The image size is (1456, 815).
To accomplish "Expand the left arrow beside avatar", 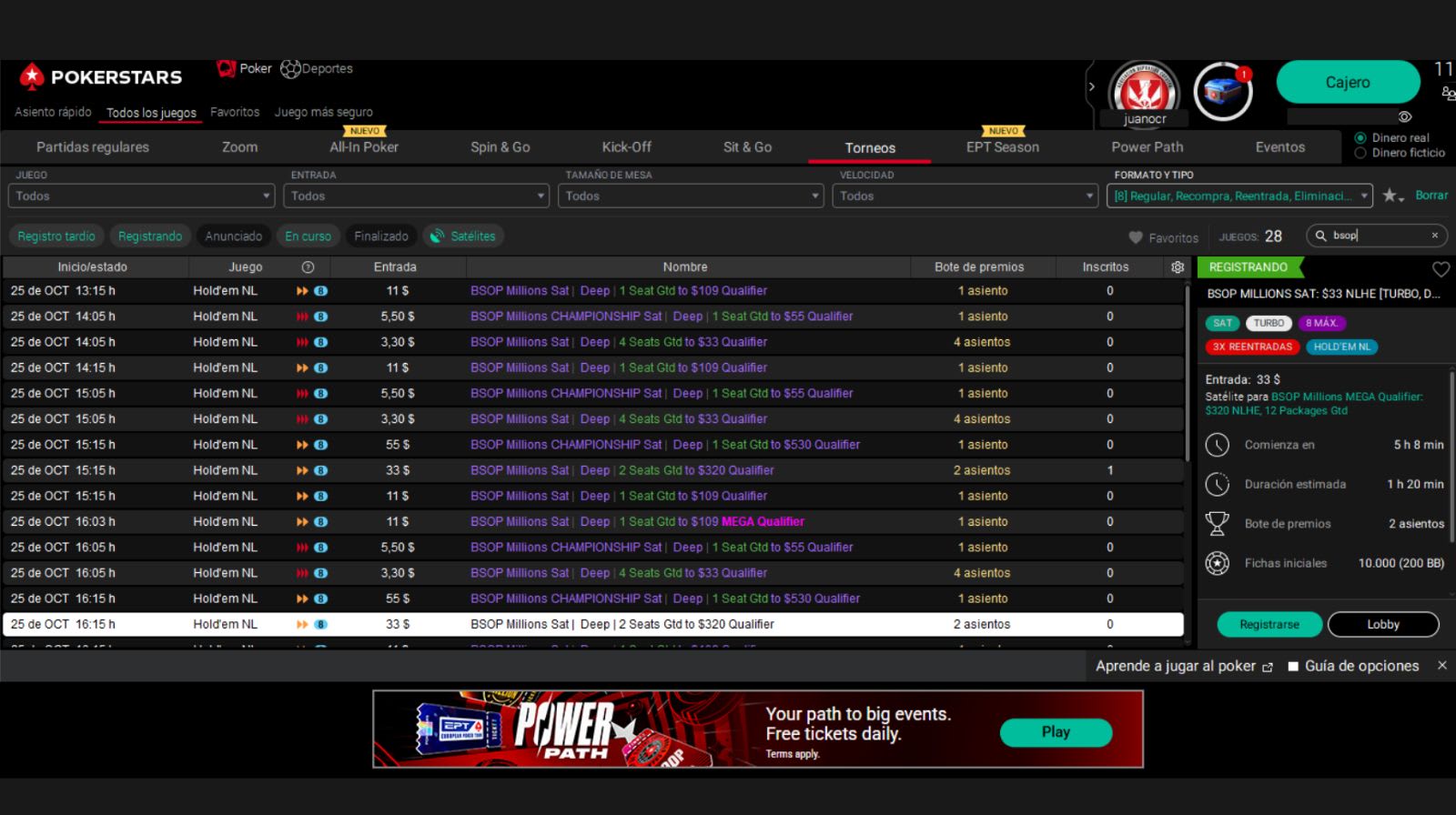I will [x=1092, y=87].
